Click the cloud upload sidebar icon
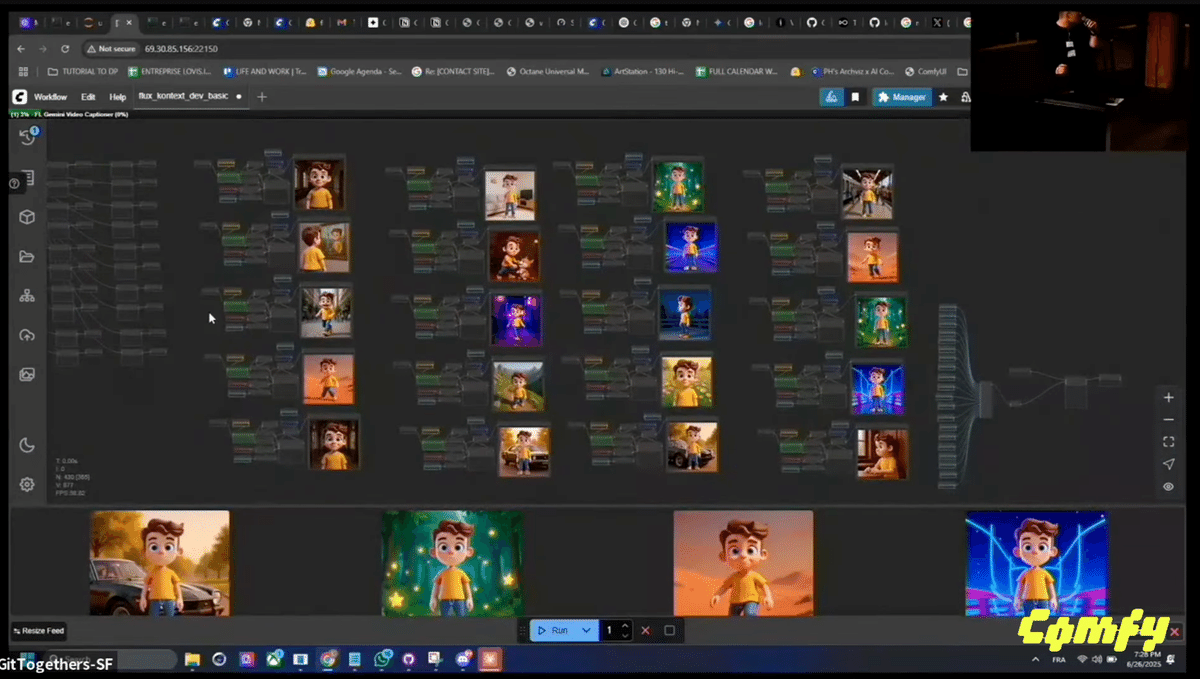The image size is (1200, 679). [x=27, y=335]
